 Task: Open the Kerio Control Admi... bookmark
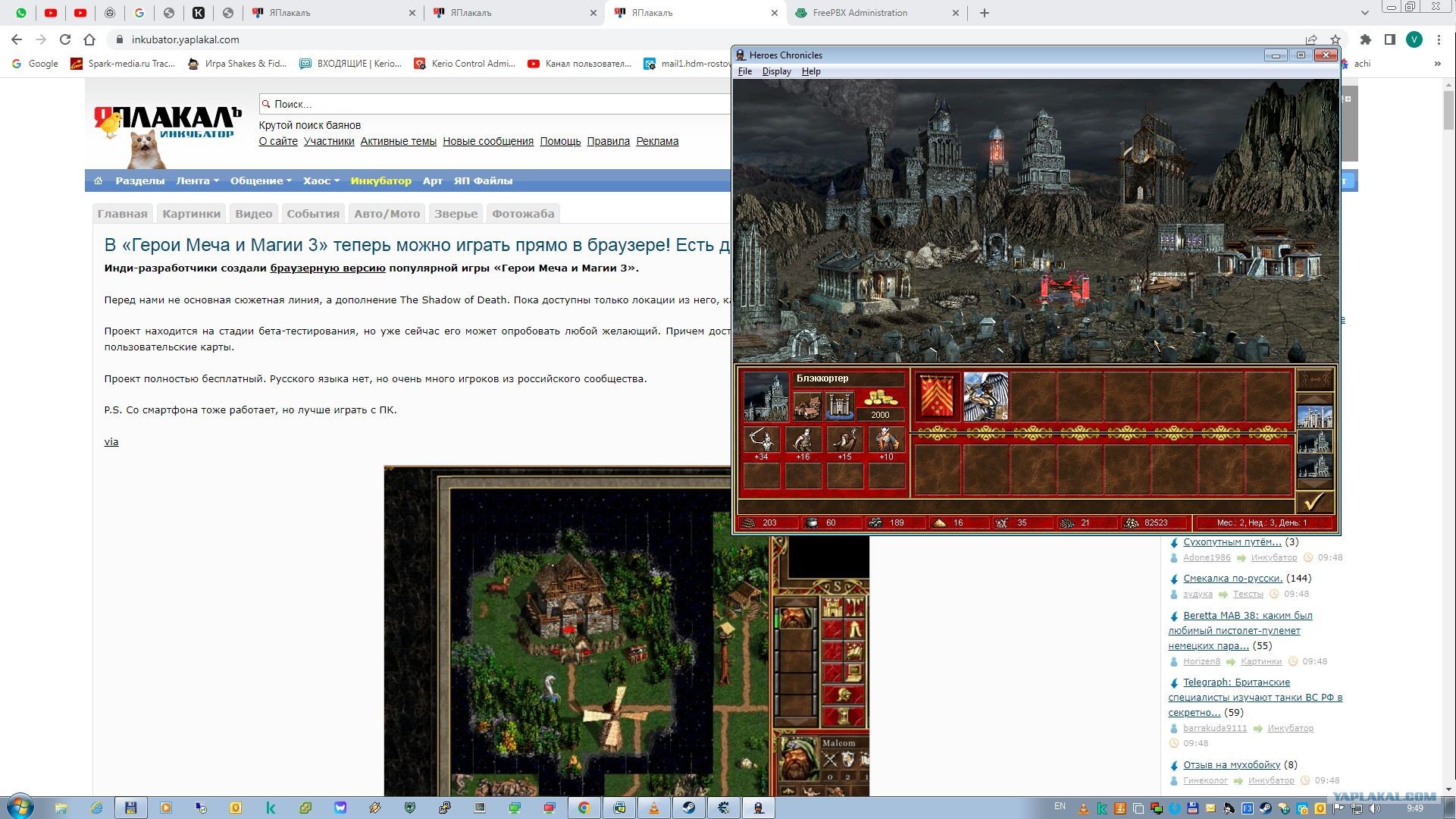[464, 64]
